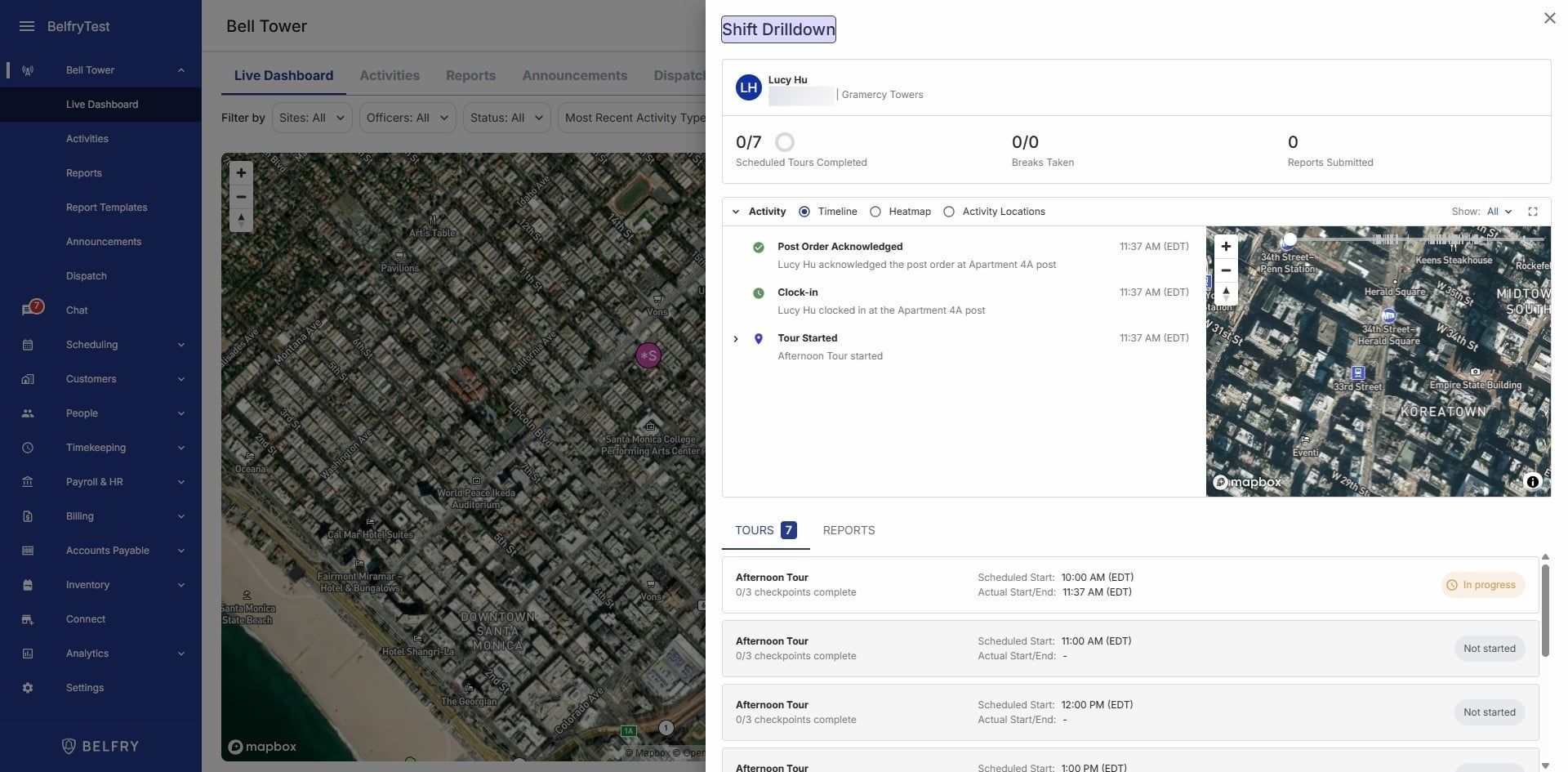This screenshot has height=772, width=1568.
Task: Click the Billing invoice icon
Action: (x=27, y=516)
